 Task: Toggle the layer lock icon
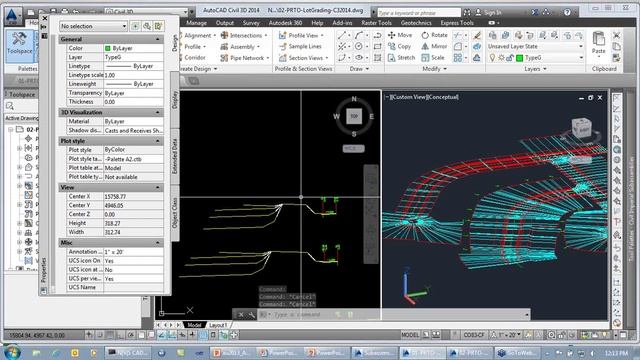click(x=510, y=58)
